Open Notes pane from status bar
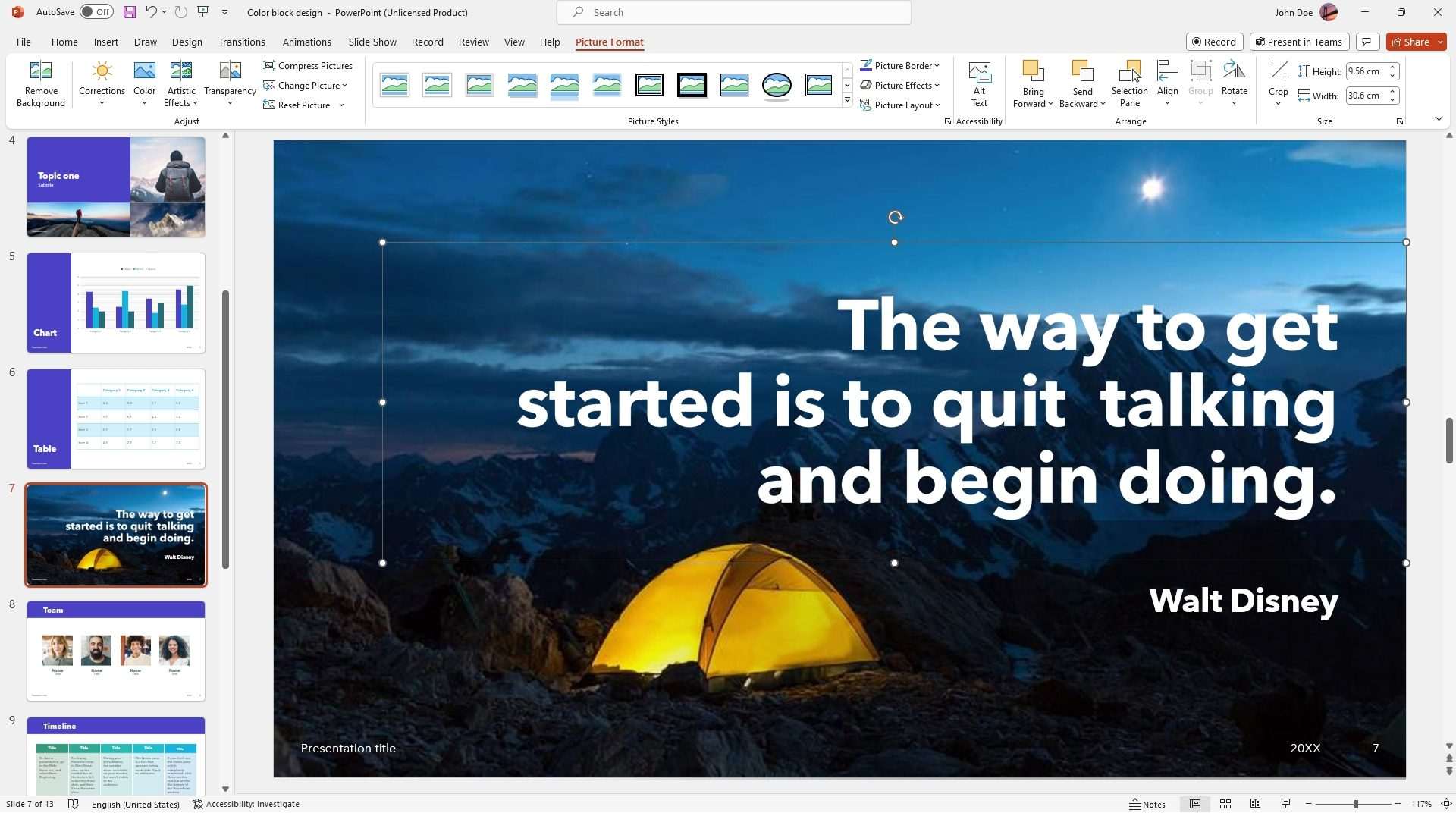 click(x=1147, y=804)
